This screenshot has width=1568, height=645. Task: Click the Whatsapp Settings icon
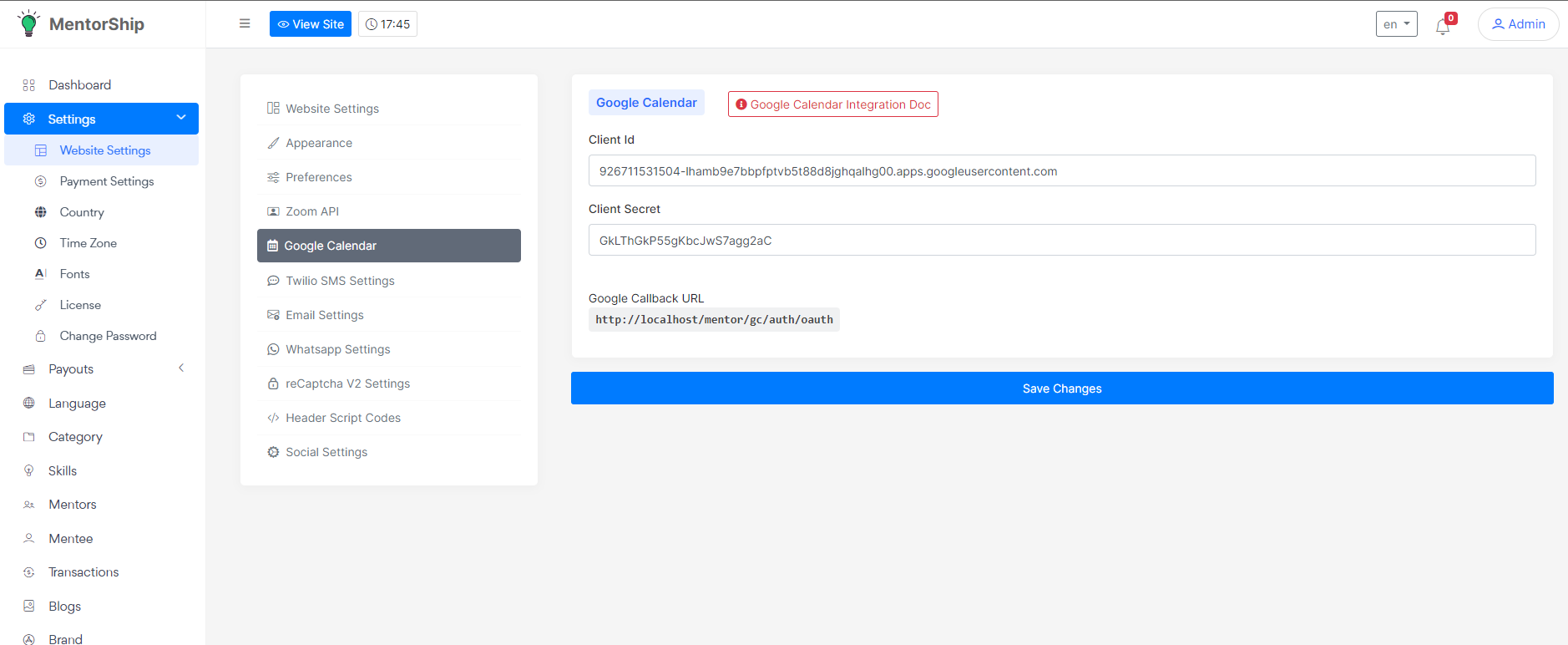pos(273,349)
